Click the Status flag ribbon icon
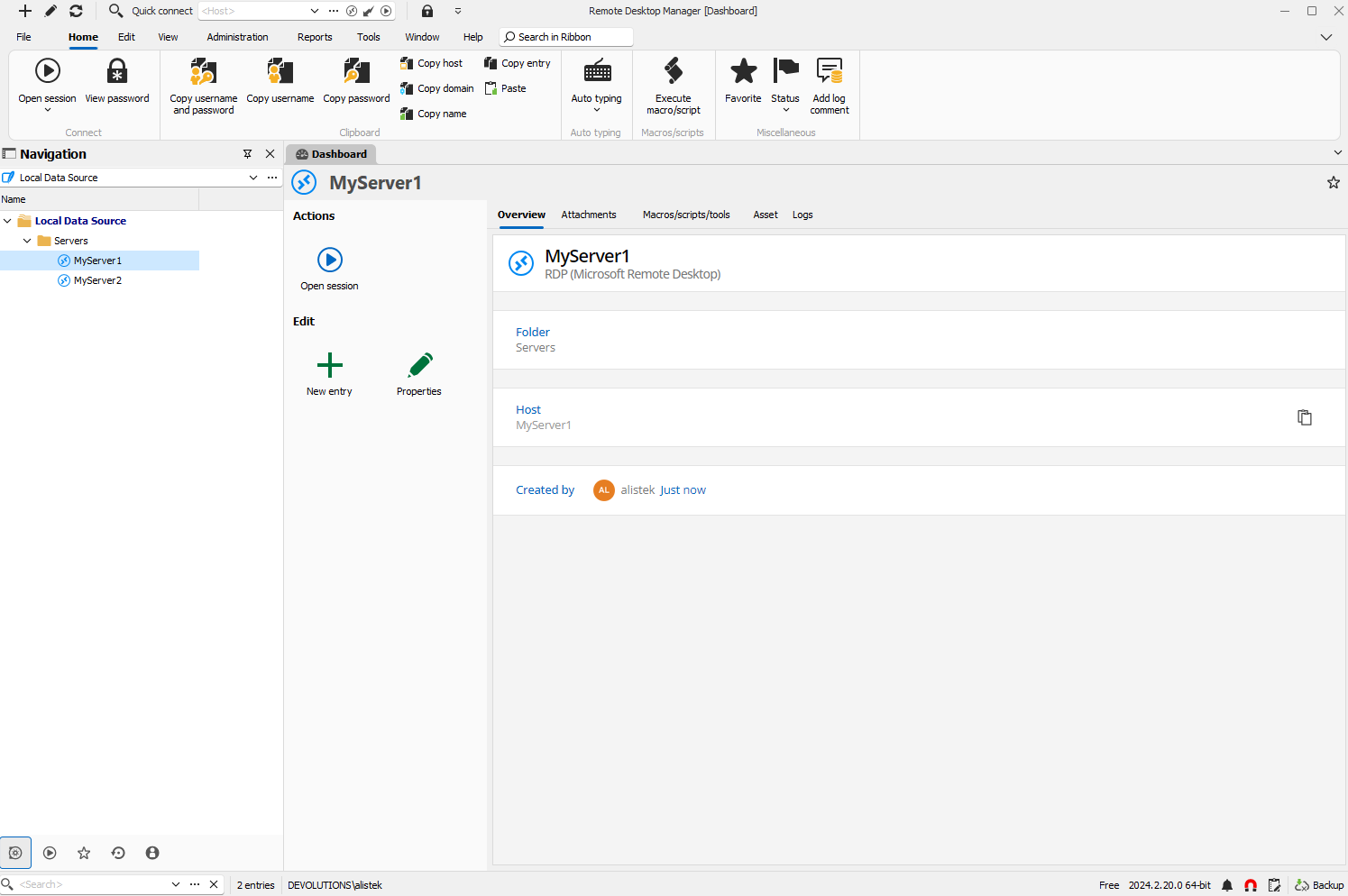 click(785, 70)
